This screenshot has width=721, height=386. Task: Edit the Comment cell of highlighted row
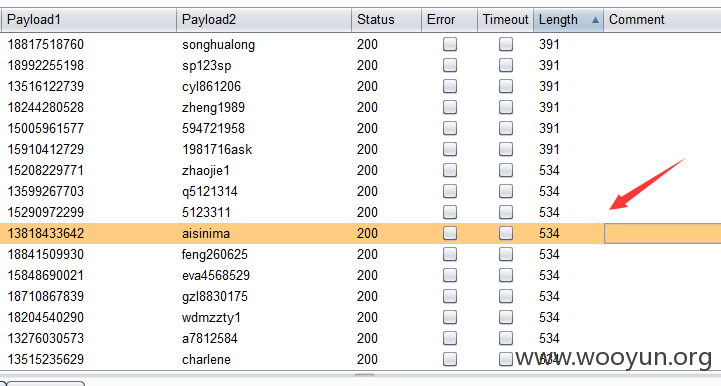pyautogui.click(x=662, y=233)
